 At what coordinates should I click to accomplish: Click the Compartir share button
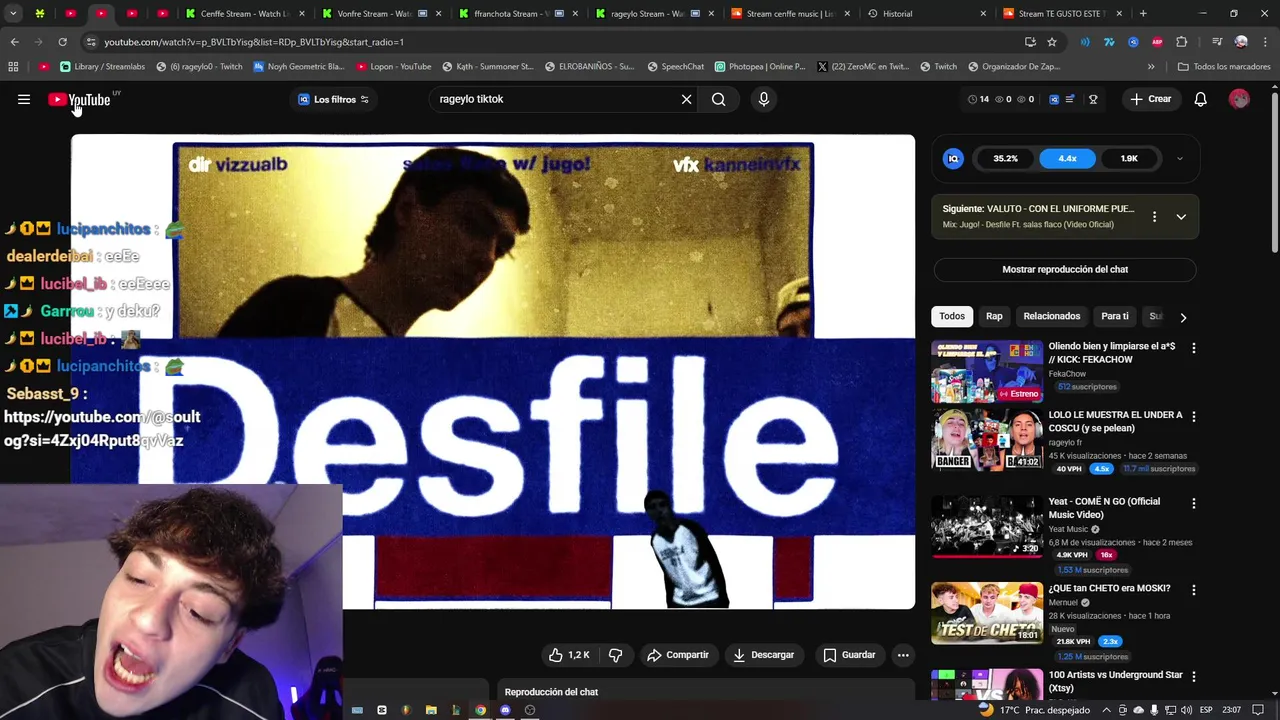(678, 655)
